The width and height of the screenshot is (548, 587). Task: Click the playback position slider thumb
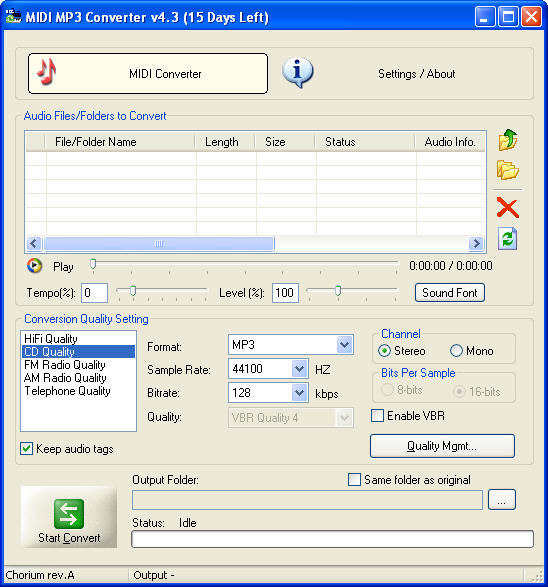tap(93, 264)
